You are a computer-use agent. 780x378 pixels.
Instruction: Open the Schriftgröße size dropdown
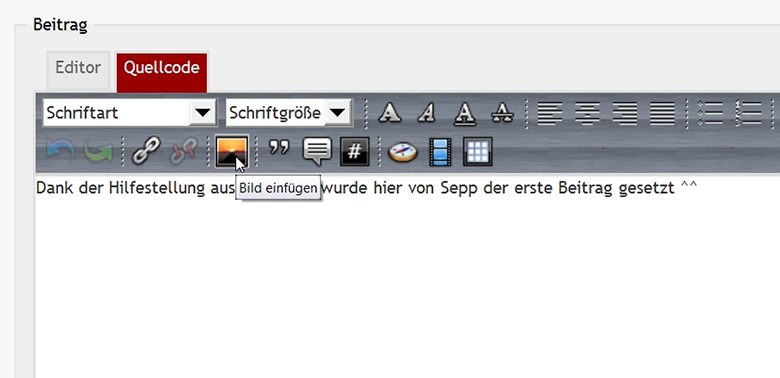click(x=289, y=113)
